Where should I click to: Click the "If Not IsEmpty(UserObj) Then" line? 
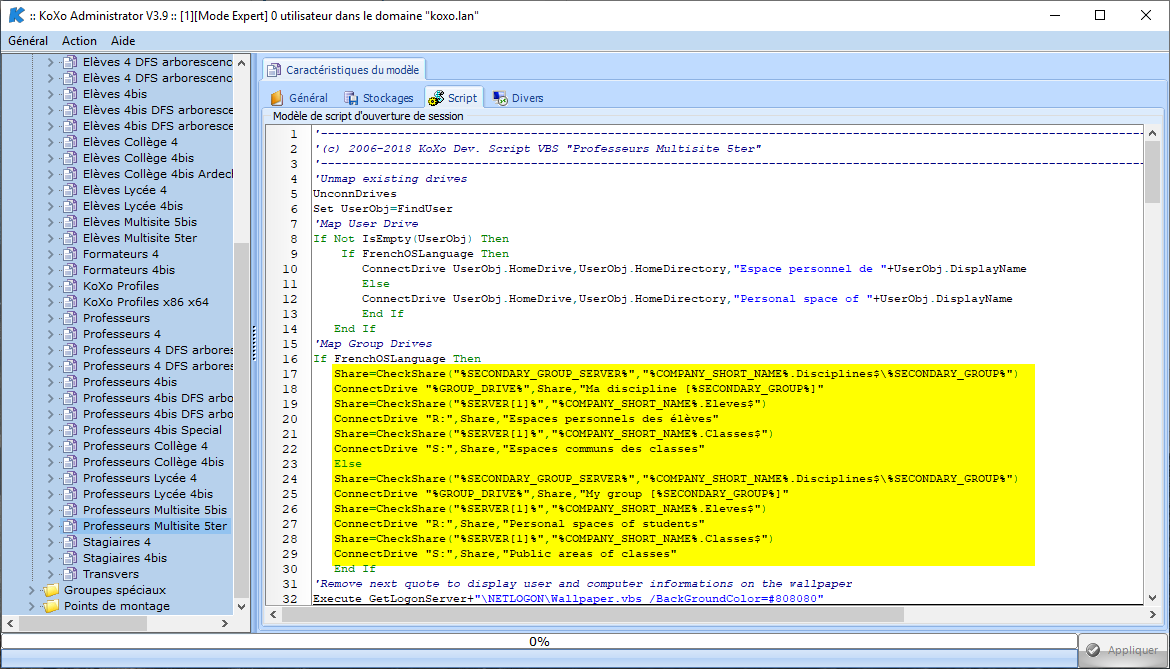(411, 239)
